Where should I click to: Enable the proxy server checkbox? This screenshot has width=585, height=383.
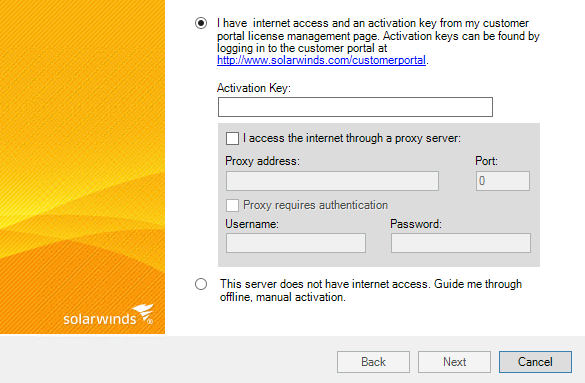[x=232, y=138]
